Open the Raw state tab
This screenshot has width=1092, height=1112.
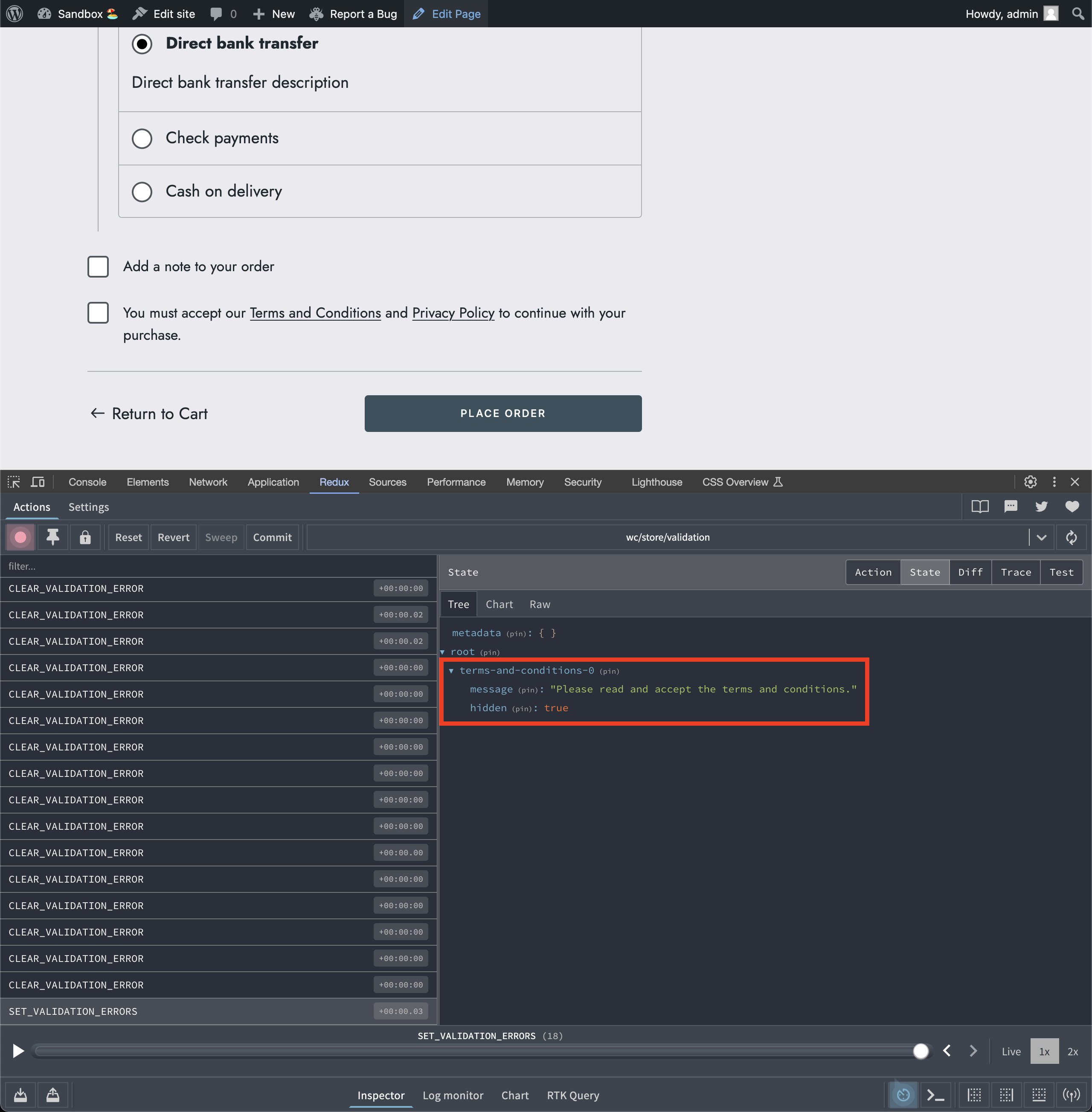(539, 604)
